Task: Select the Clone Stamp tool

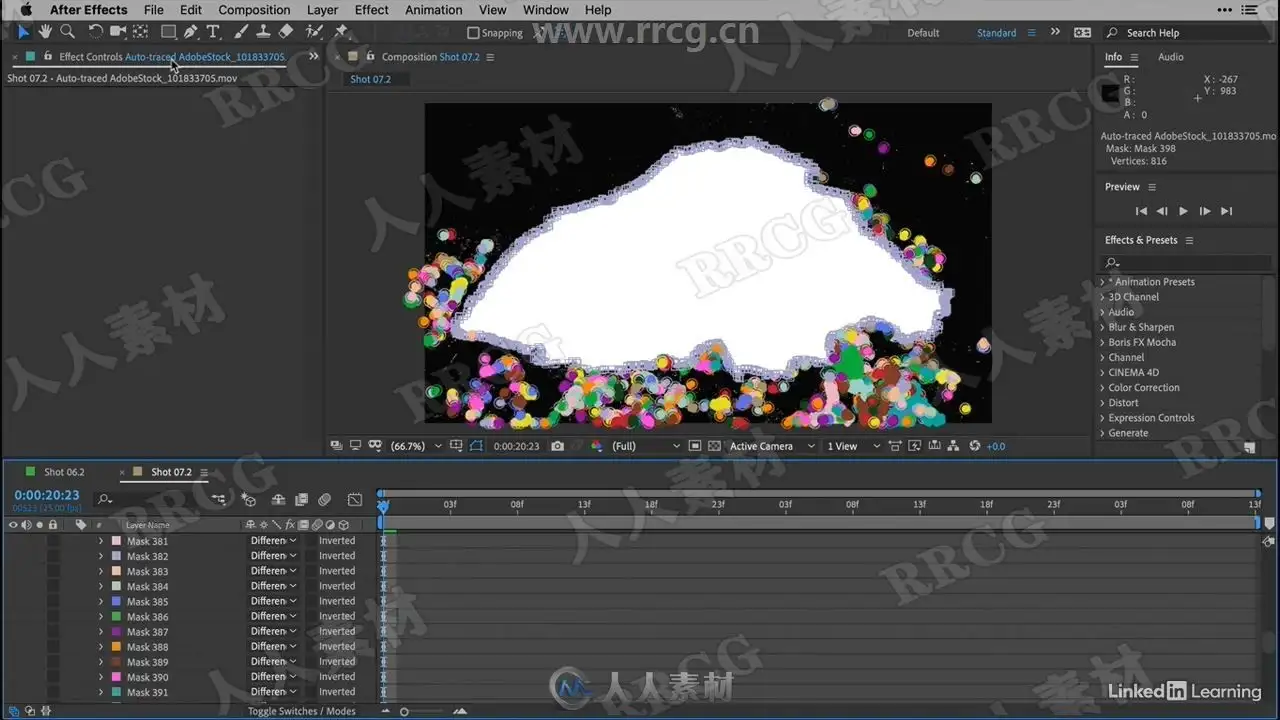Action: (x=263, y=32)
